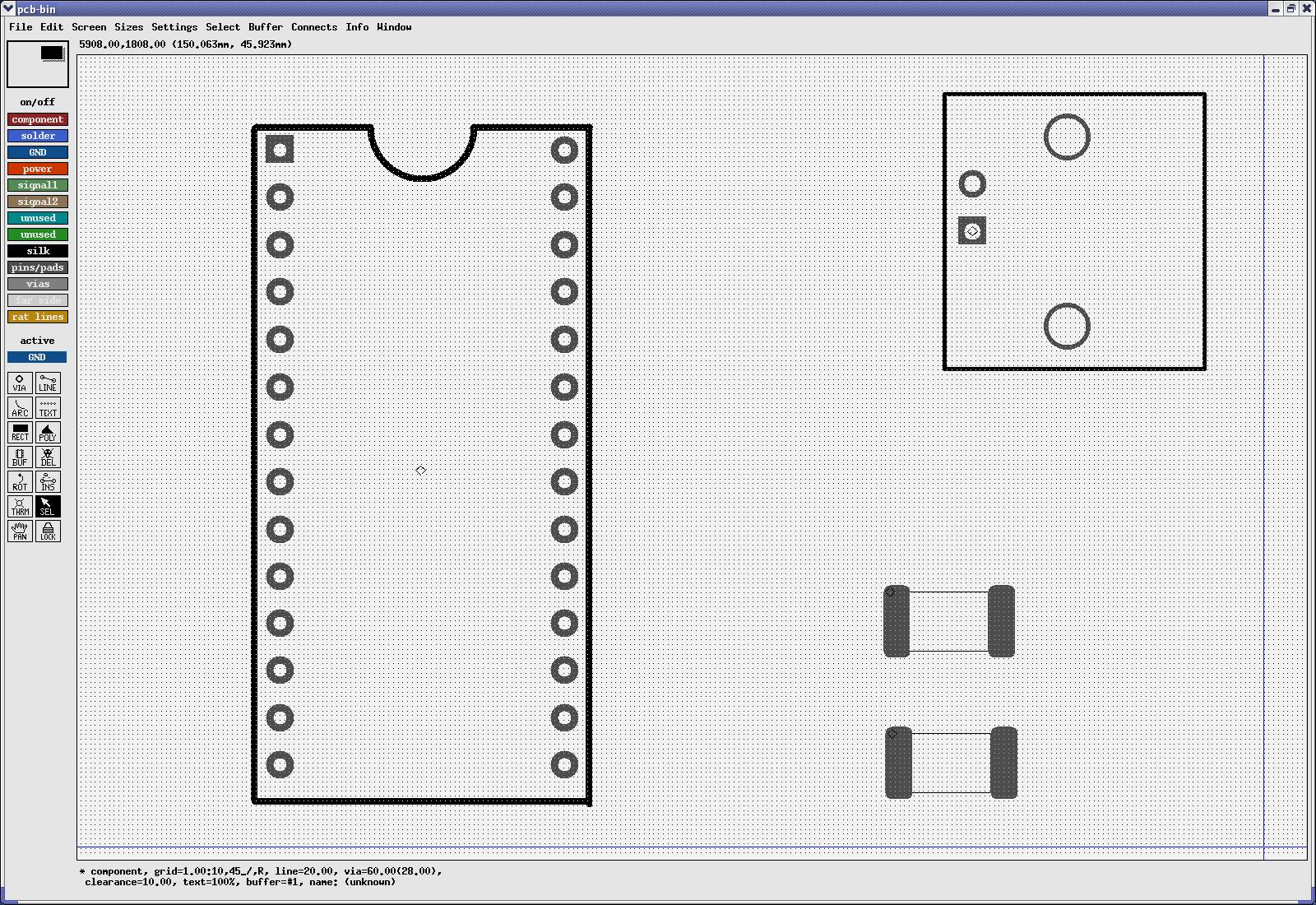Screen dimensions: 1316x905
Task: Choose the TEXT tool
Action: (x=48, y=407)
